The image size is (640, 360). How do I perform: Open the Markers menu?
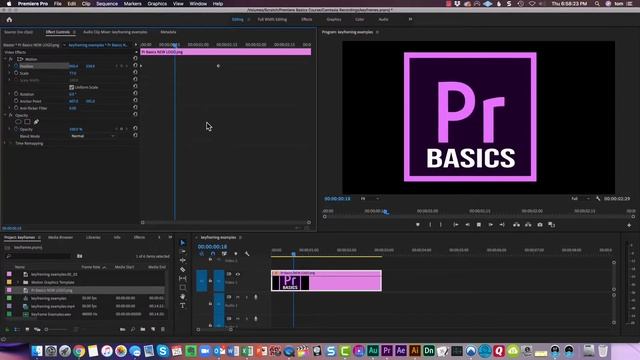pos(132,4)
